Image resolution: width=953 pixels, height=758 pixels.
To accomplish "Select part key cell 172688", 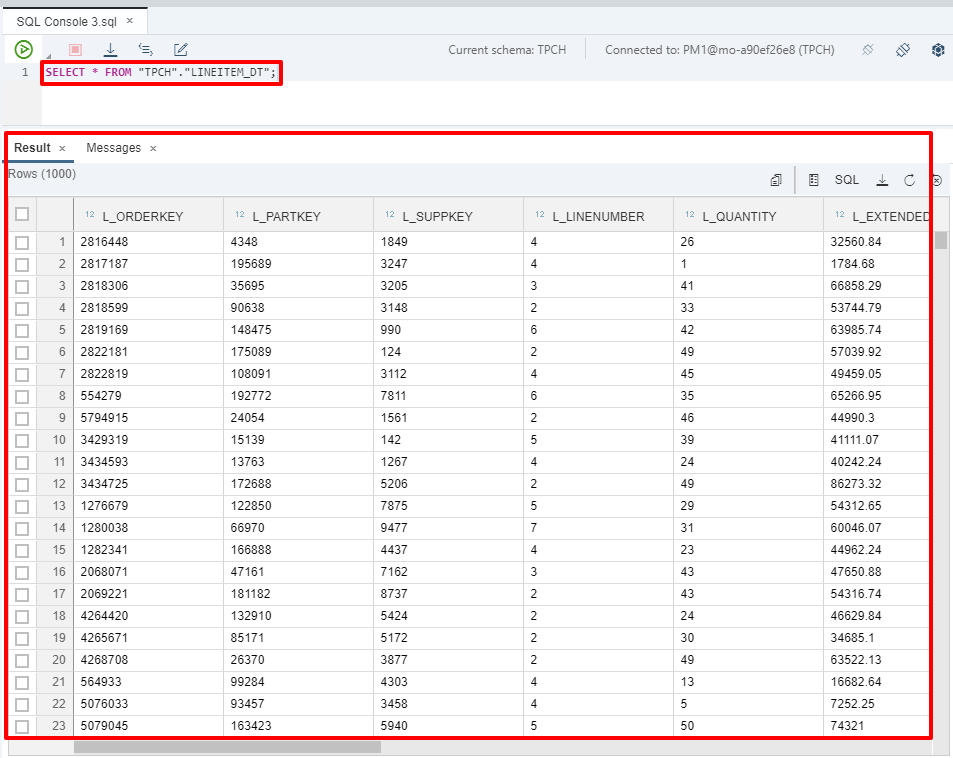I will [x=298, y=484].
